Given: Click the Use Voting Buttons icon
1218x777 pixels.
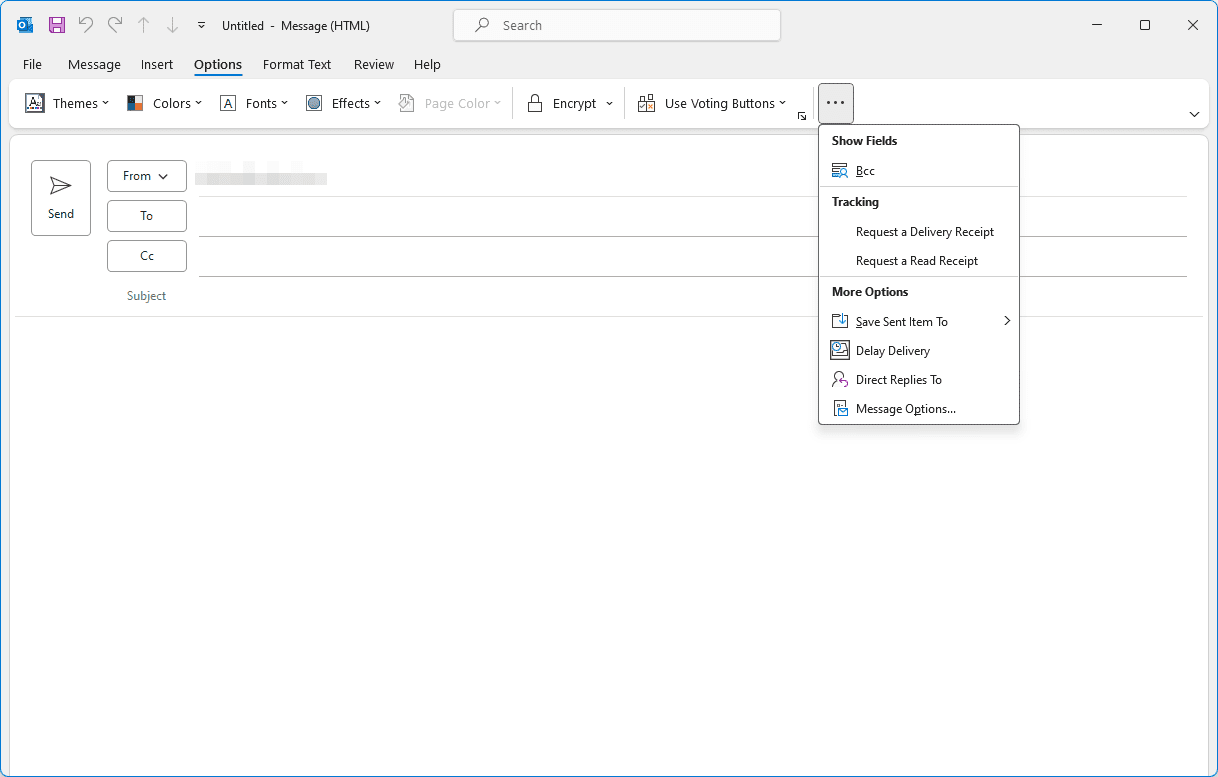Looking at the screenshot, I should point(713,102).
